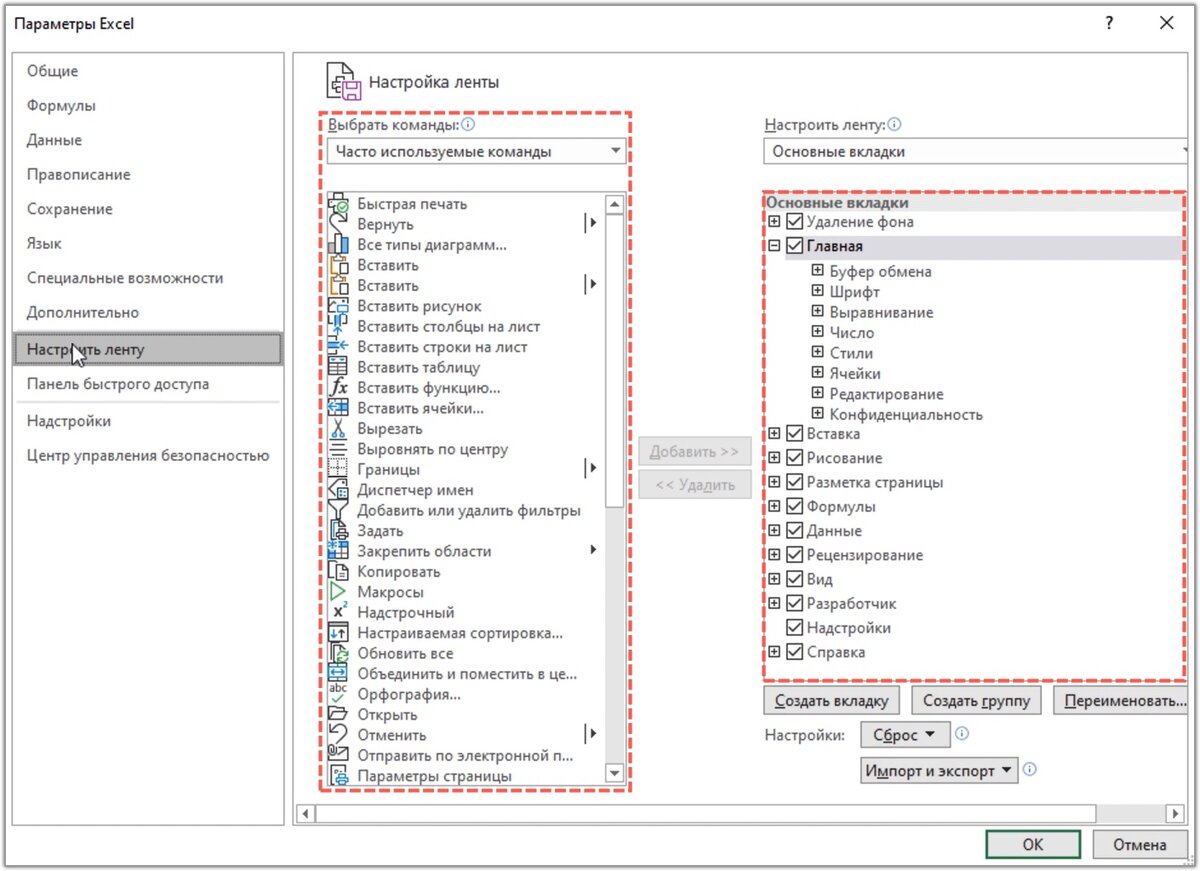Click the filter funnel icon for Добавить или удалить фильтры

click(338, 511)
